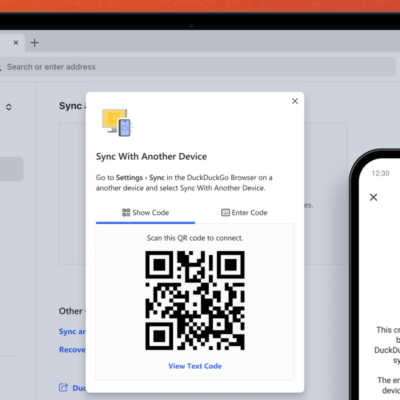Screen dimensions: 400x400
Task: Click the 12:30 time on phone
Action: tap(380, 173)
